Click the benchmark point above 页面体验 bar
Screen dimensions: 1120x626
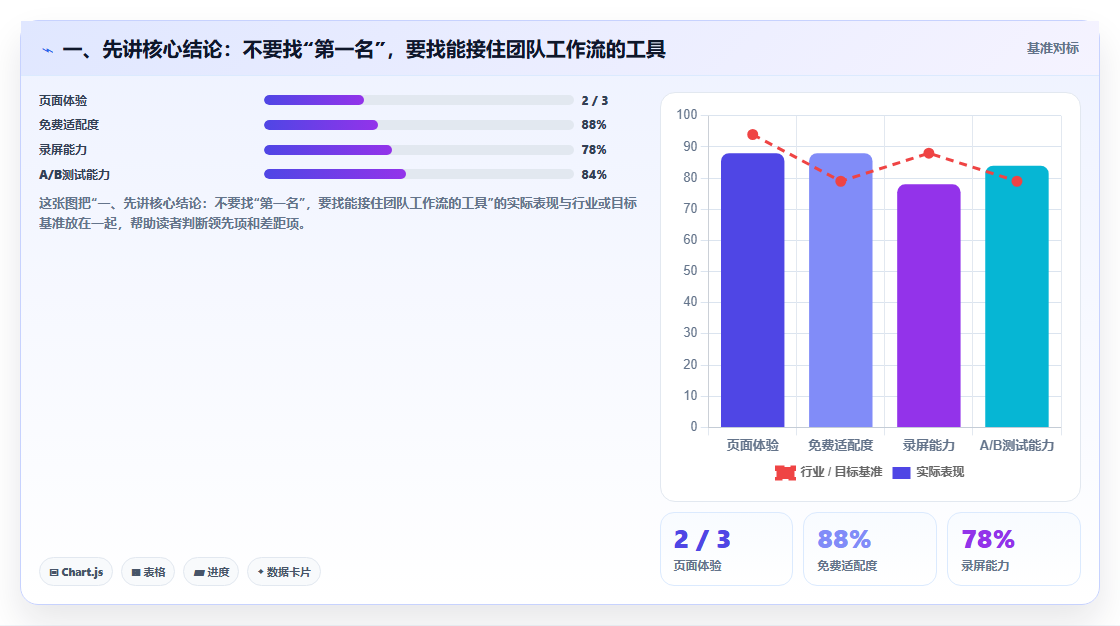point(753,134)
